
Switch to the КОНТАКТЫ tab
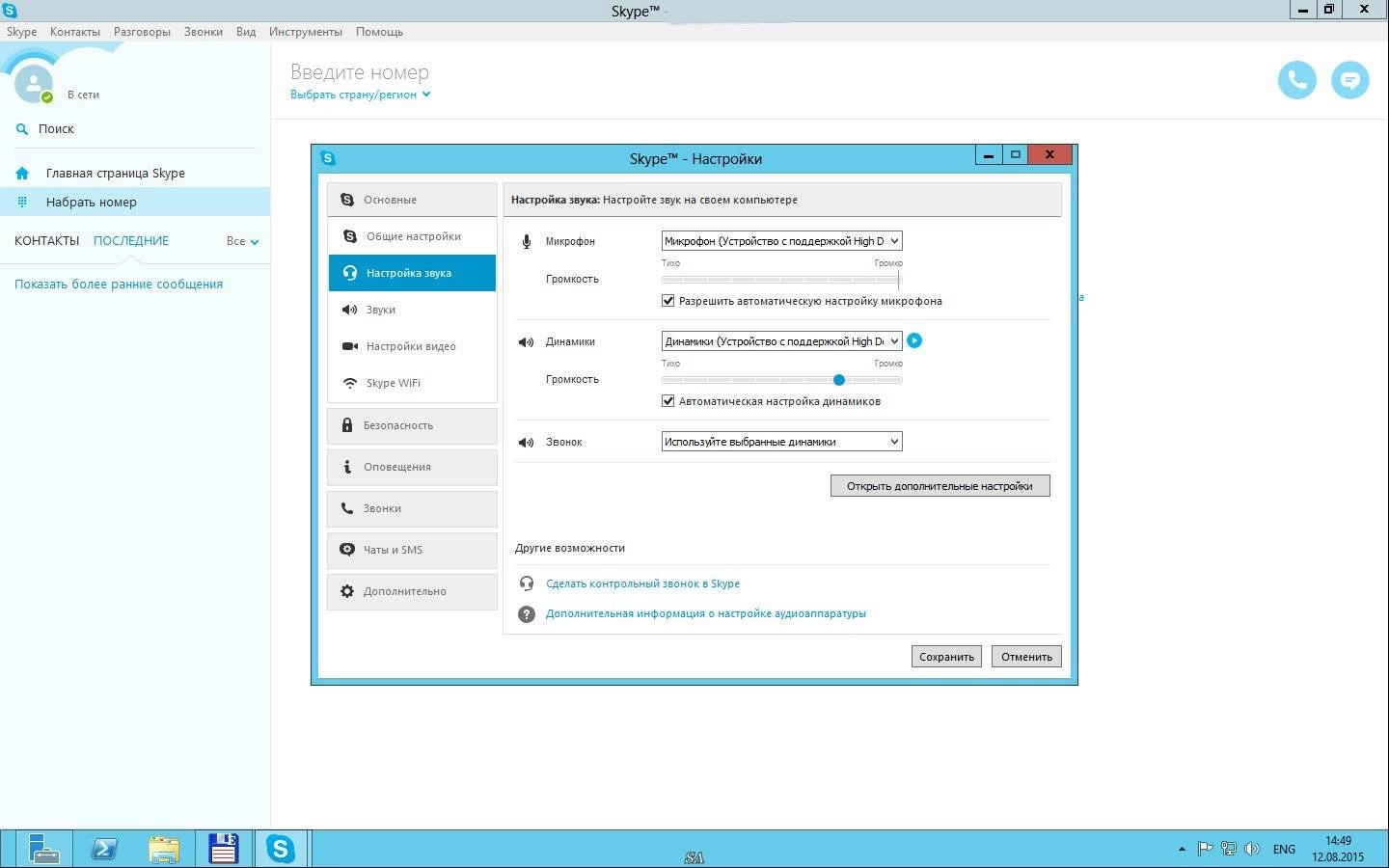click(x=46, y=241)
